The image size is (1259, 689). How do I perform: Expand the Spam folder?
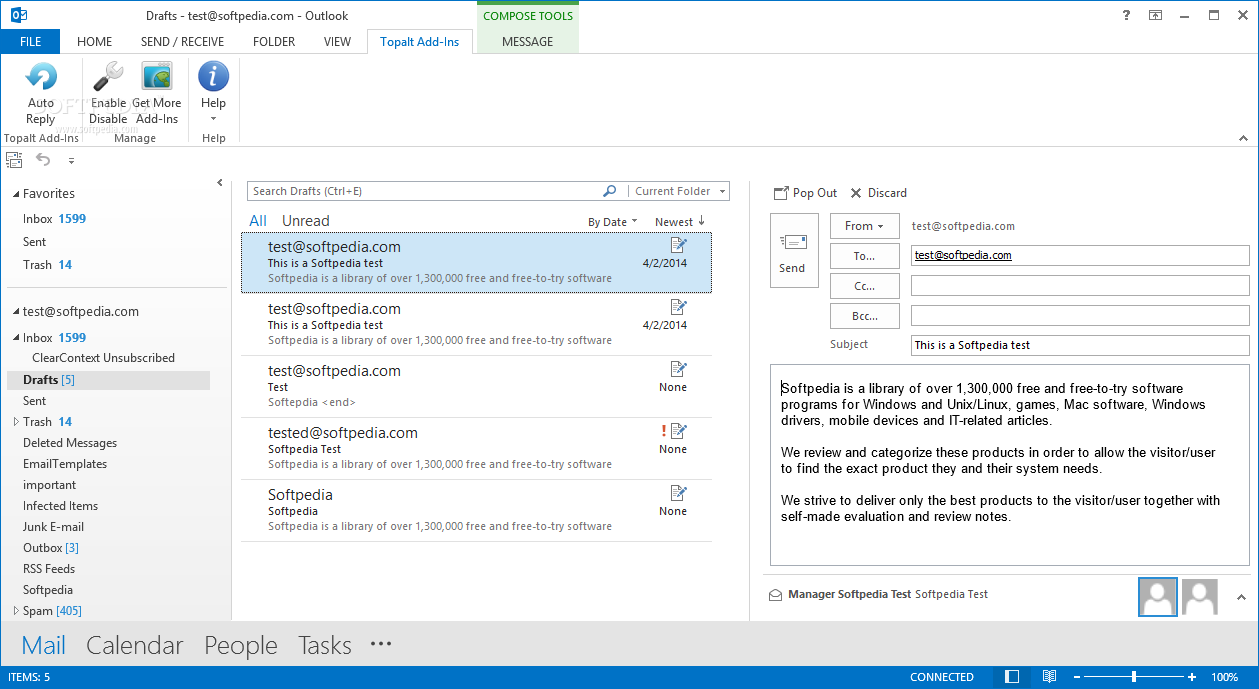[x=15, y=611]
